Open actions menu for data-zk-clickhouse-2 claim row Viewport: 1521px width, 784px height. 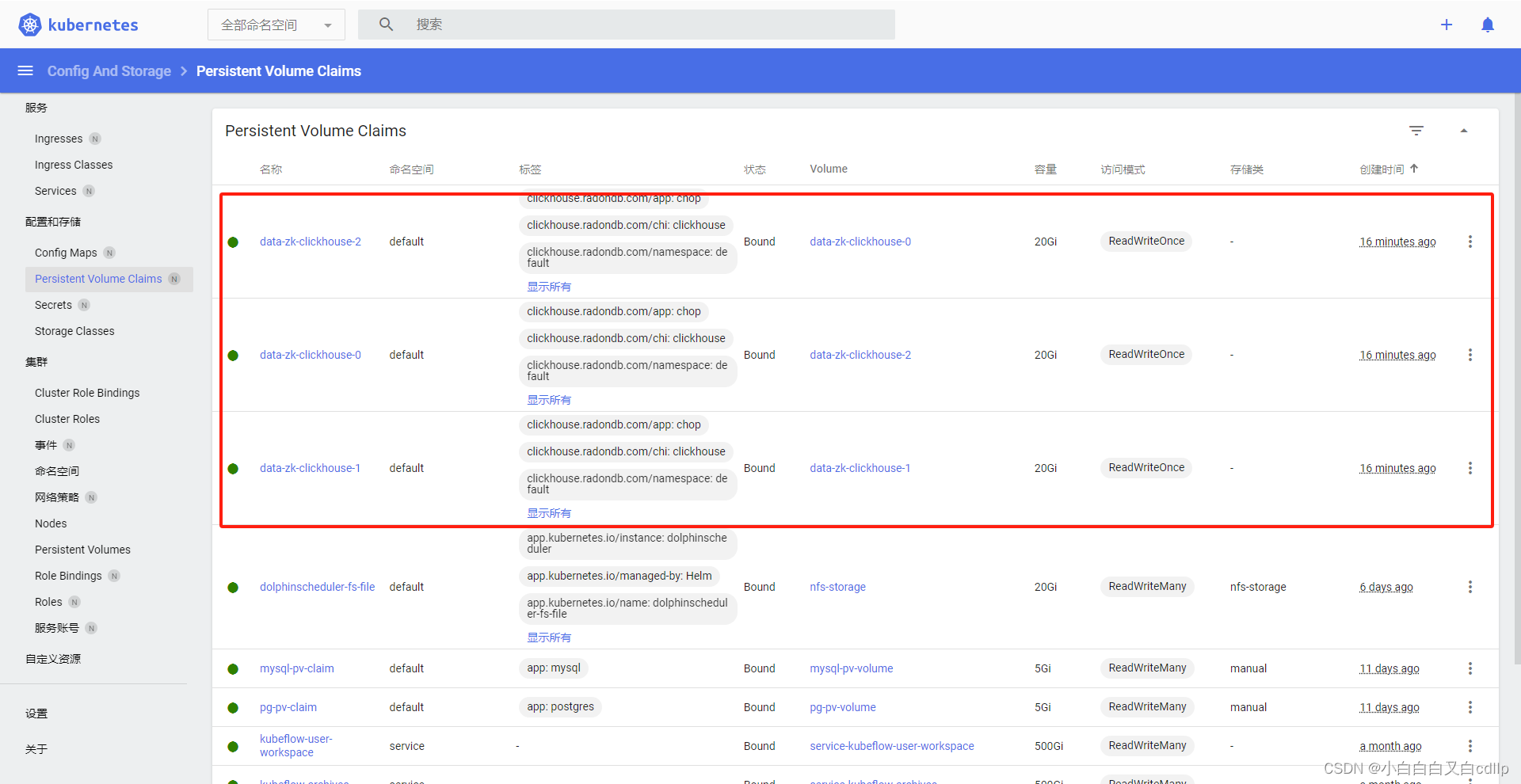tap(1470, 242)
